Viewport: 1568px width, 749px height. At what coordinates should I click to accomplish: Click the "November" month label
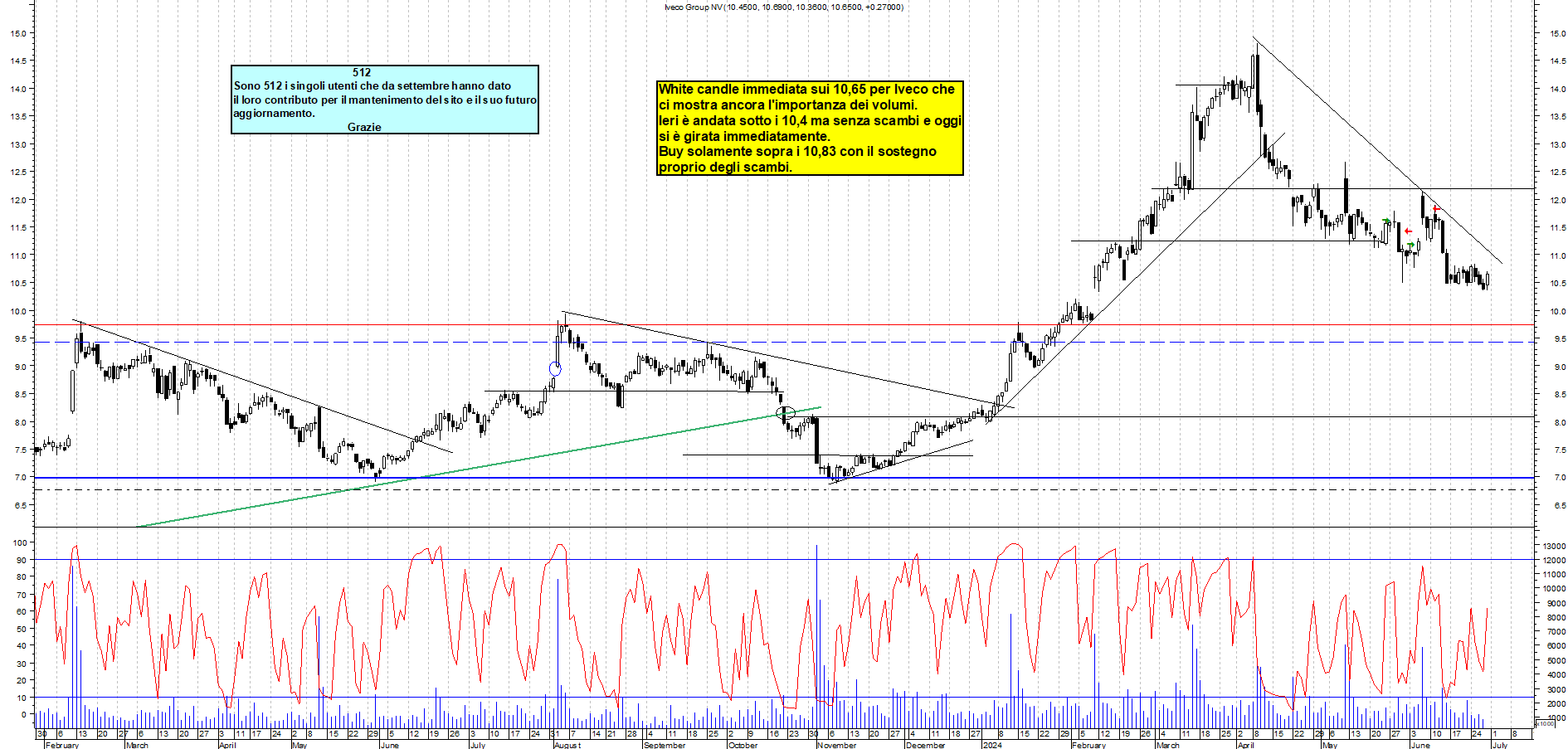836,745
